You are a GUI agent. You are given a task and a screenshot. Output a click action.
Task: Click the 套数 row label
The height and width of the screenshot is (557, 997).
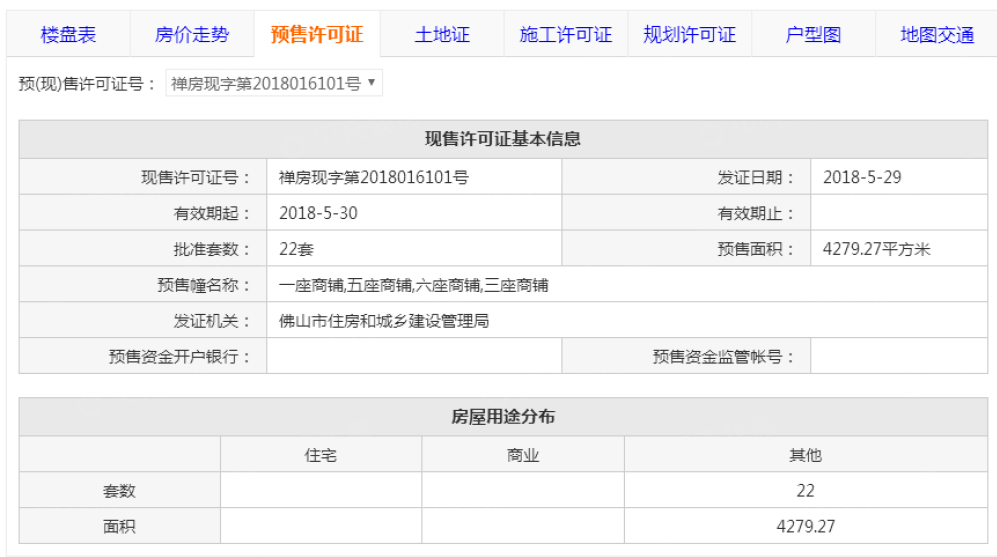[x=120, y=491]
